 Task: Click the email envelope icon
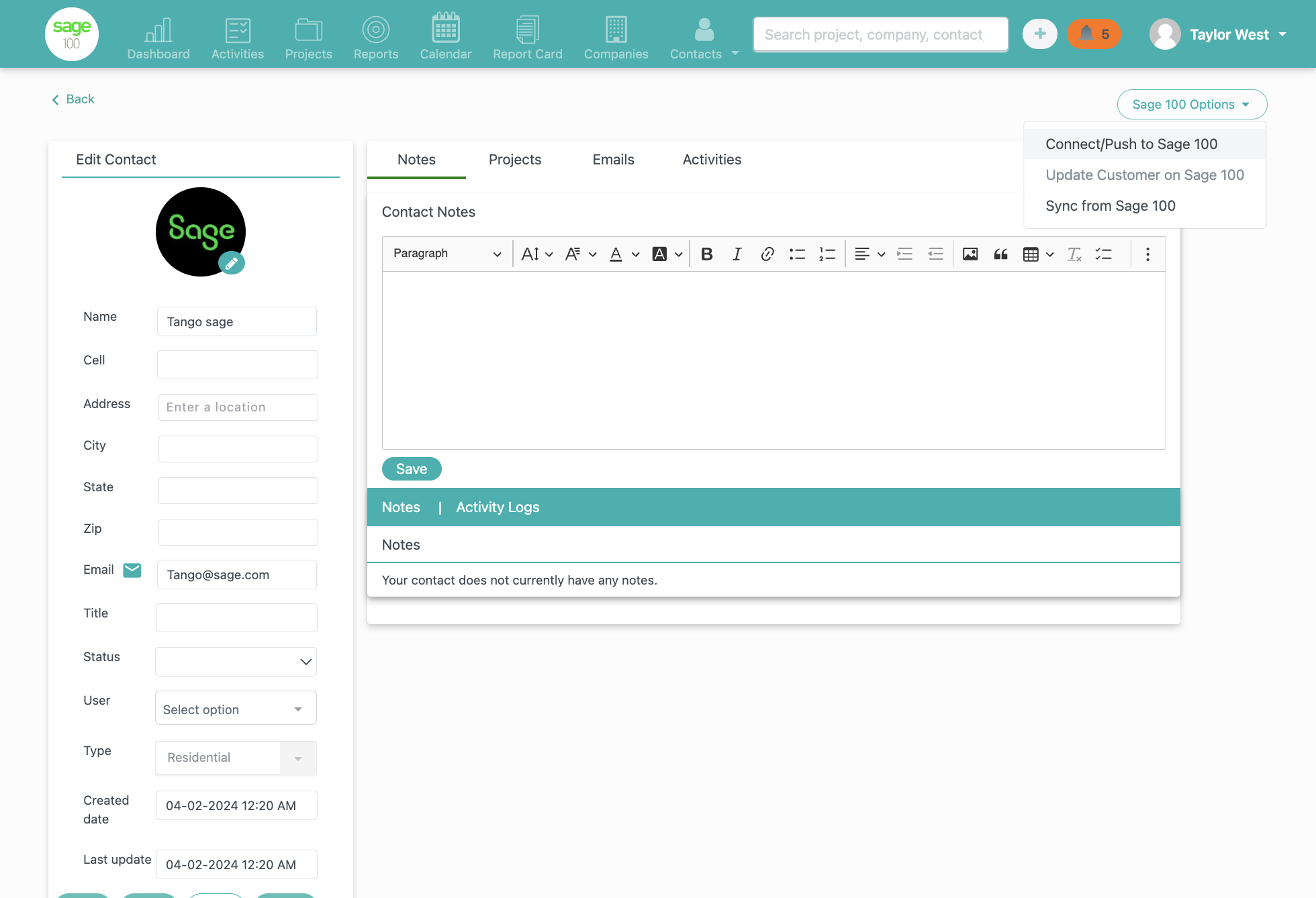[x=132, y=570]
